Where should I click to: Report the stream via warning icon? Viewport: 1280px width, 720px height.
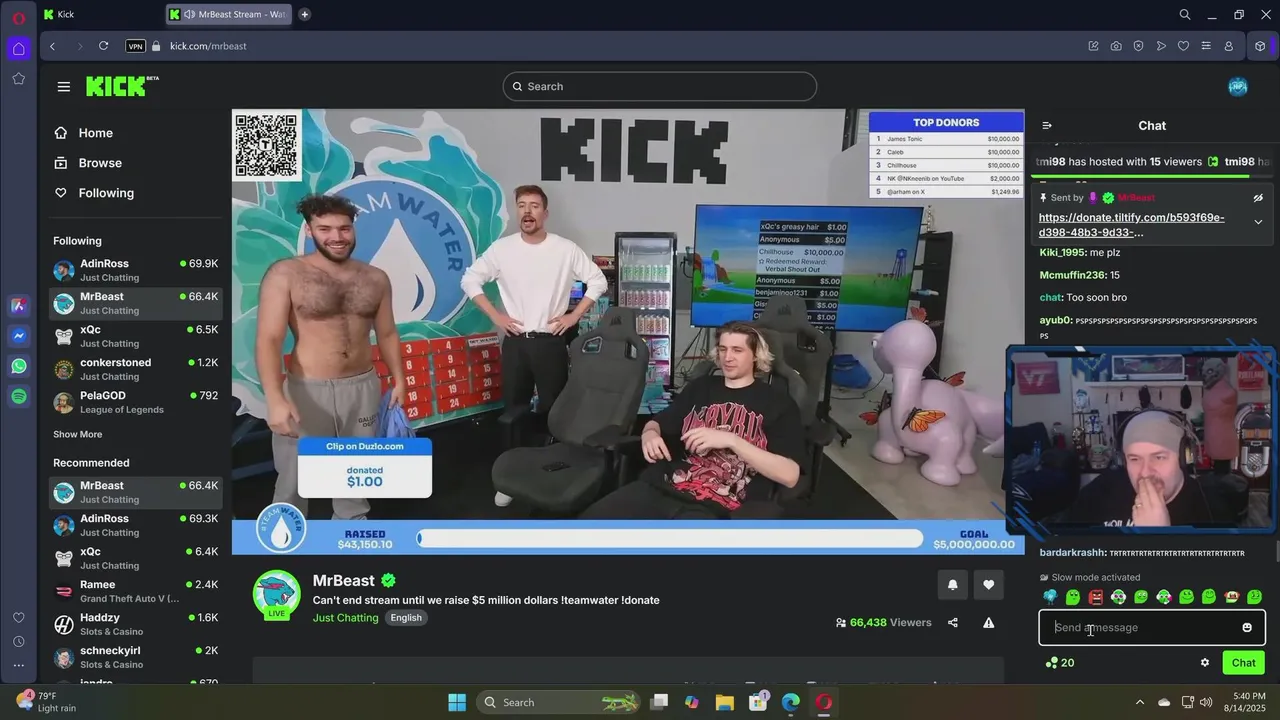989,623
